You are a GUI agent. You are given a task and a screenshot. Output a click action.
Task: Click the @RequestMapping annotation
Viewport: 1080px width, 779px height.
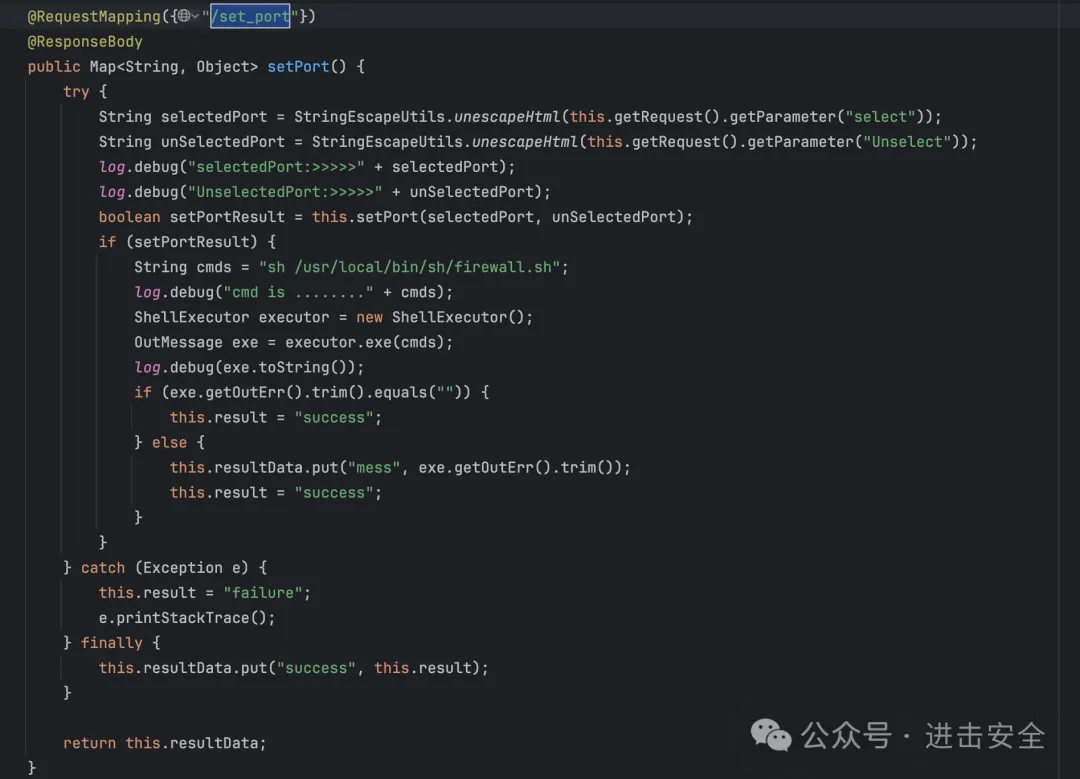[x=93, y=17]
